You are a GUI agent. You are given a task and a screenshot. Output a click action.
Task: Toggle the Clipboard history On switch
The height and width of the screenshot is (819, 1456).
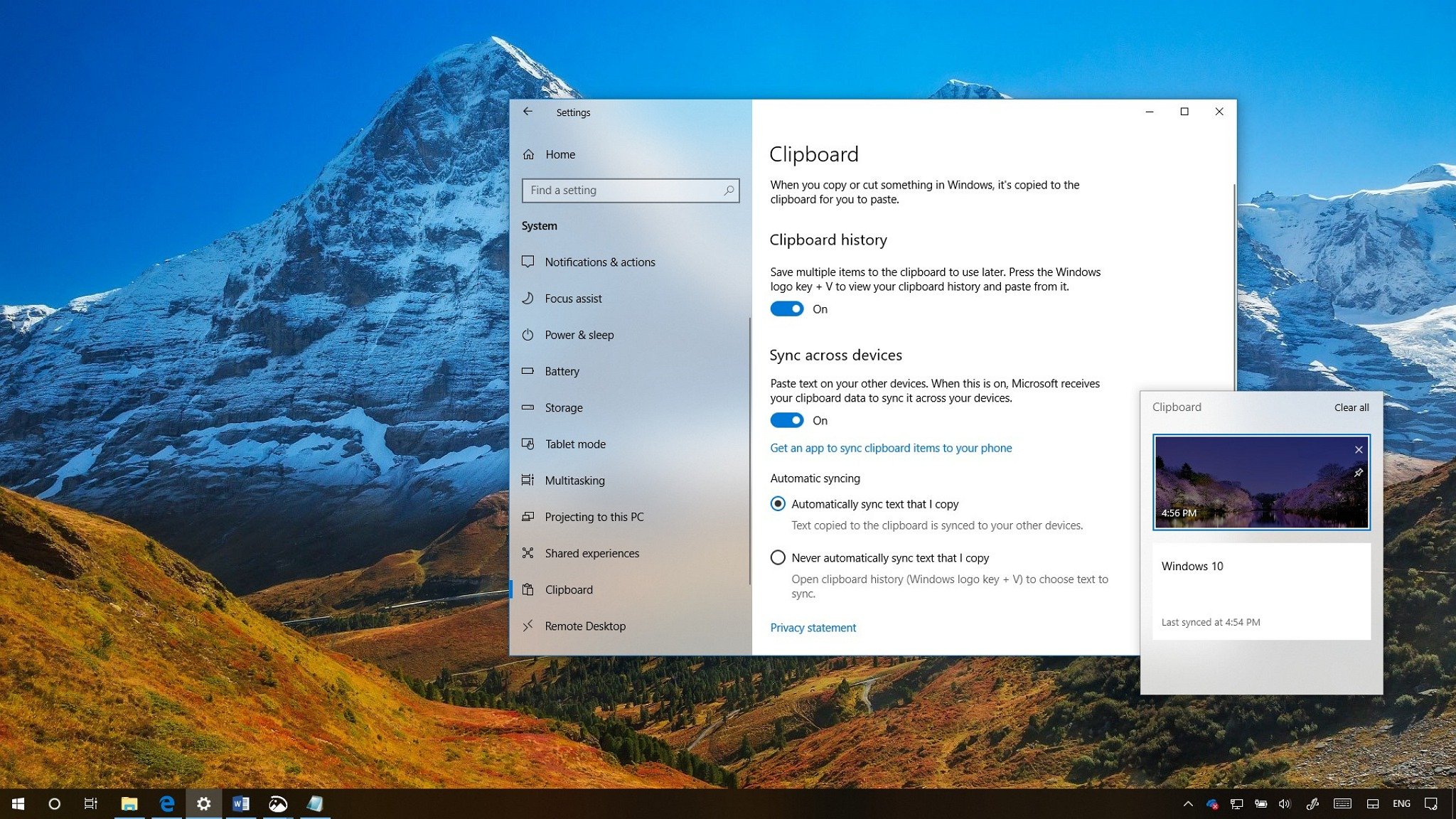787,308
